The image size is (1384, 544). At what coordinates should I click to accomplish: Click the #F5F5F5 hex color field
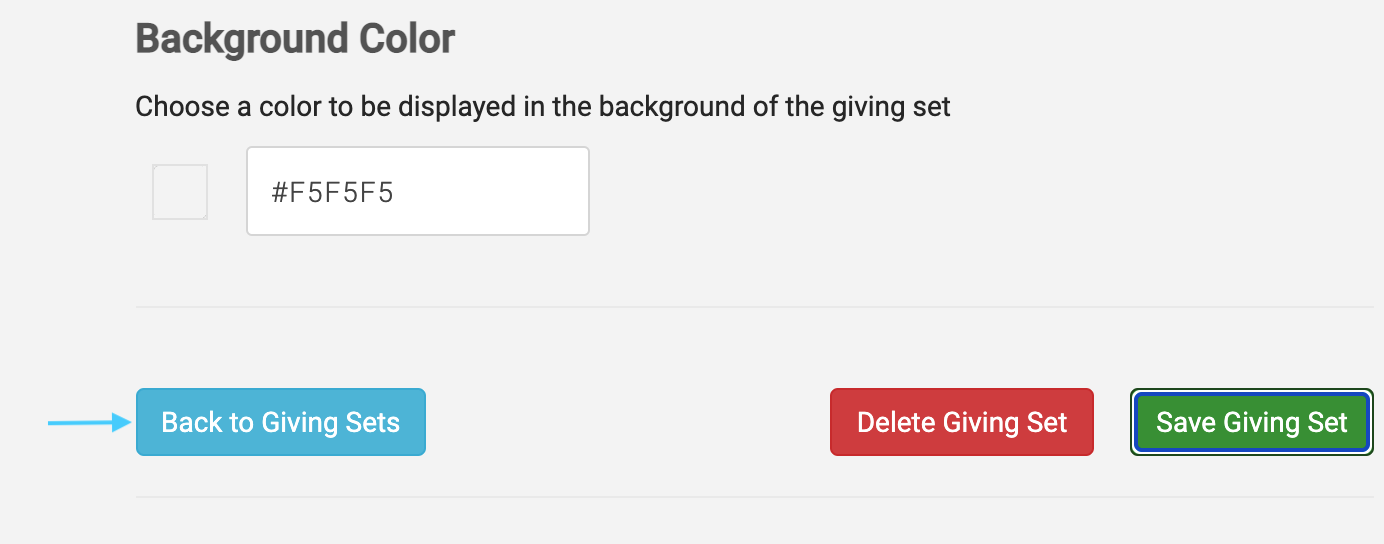(x=417, y=191)
